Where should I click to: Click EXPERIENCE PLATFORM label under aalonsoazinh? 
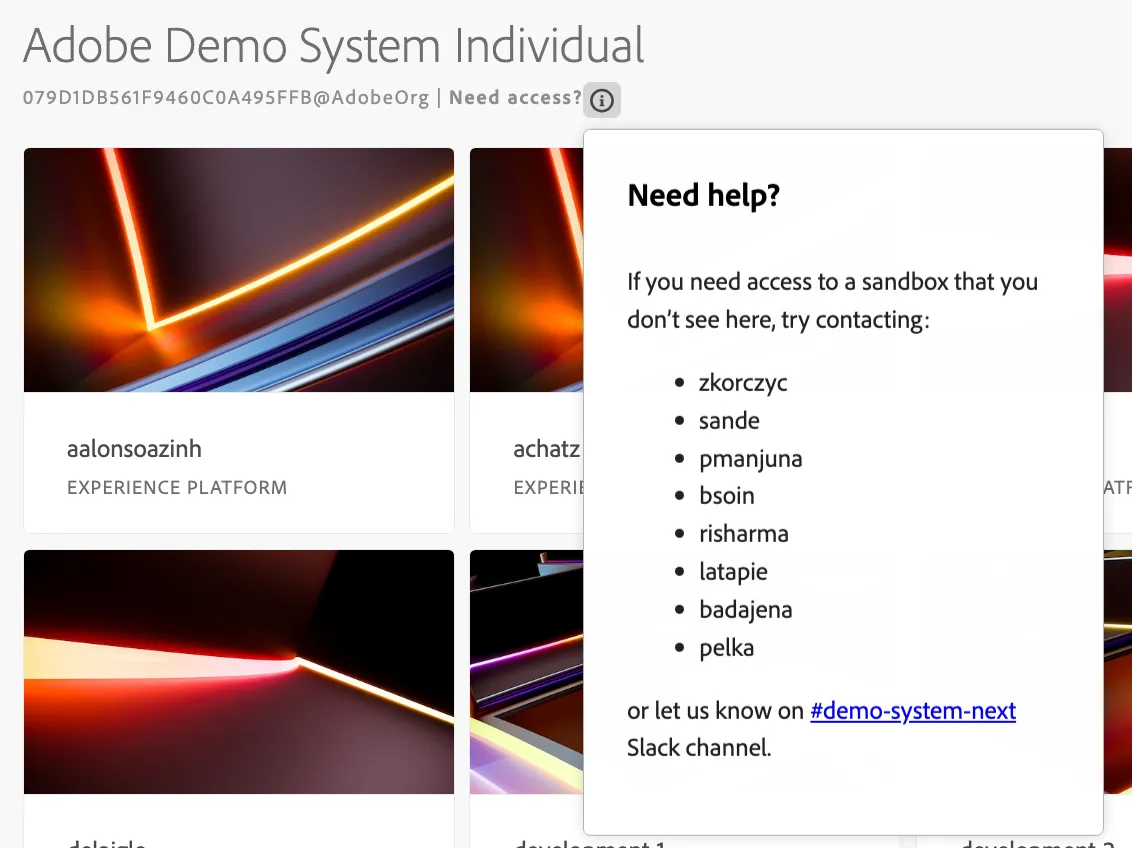point(177,488)
